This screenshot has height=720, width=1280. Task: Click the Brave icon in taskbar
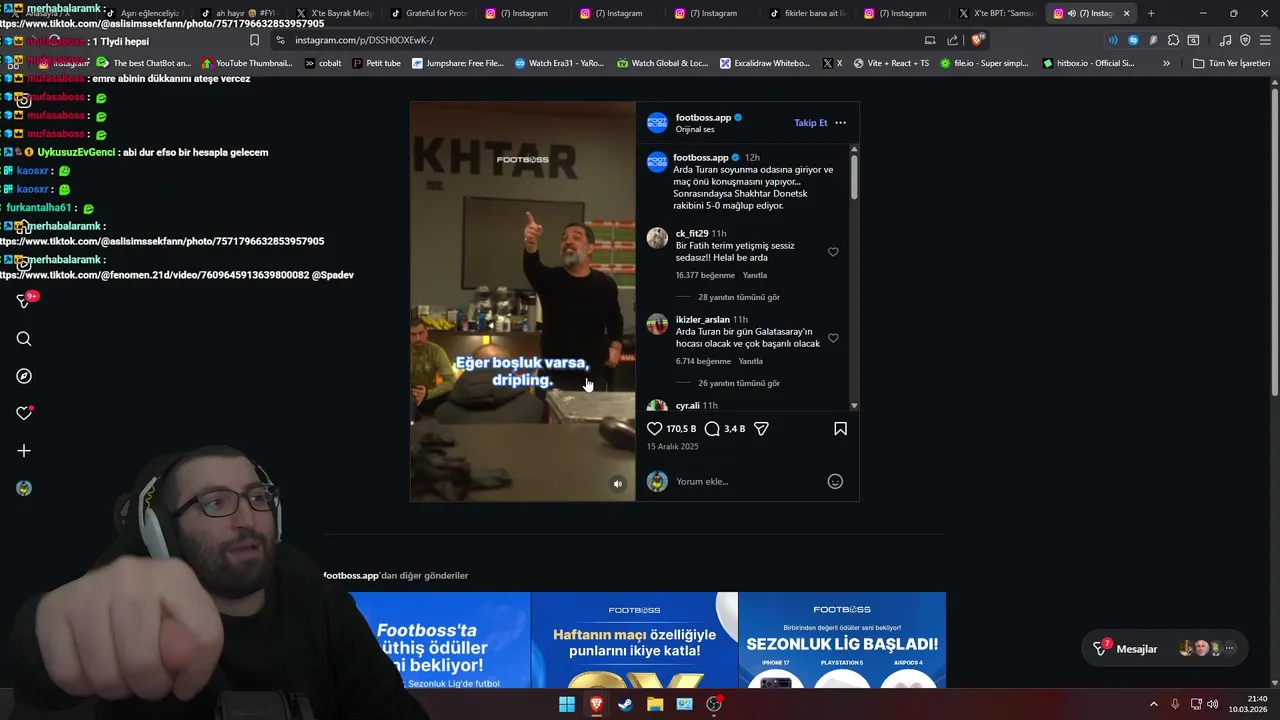point(596,704)
